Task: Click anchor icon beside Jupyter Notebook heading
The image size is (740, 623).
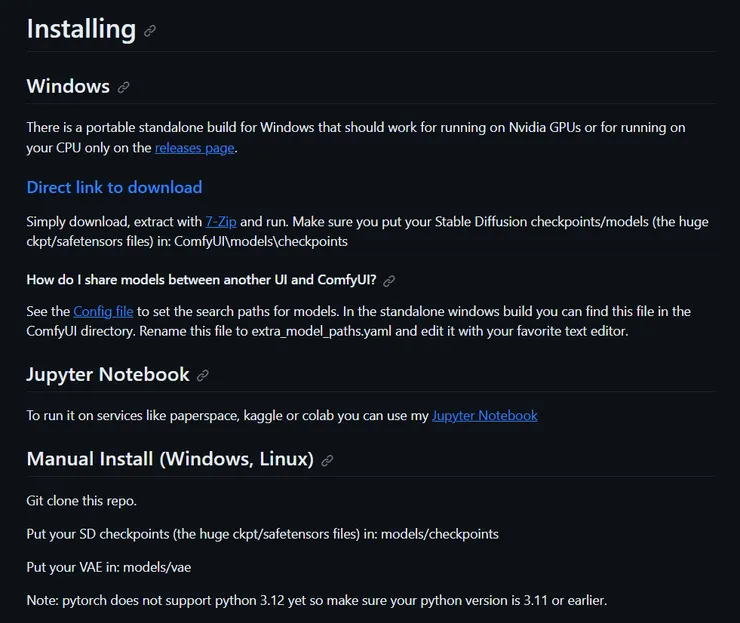Action: click(203, 376)
